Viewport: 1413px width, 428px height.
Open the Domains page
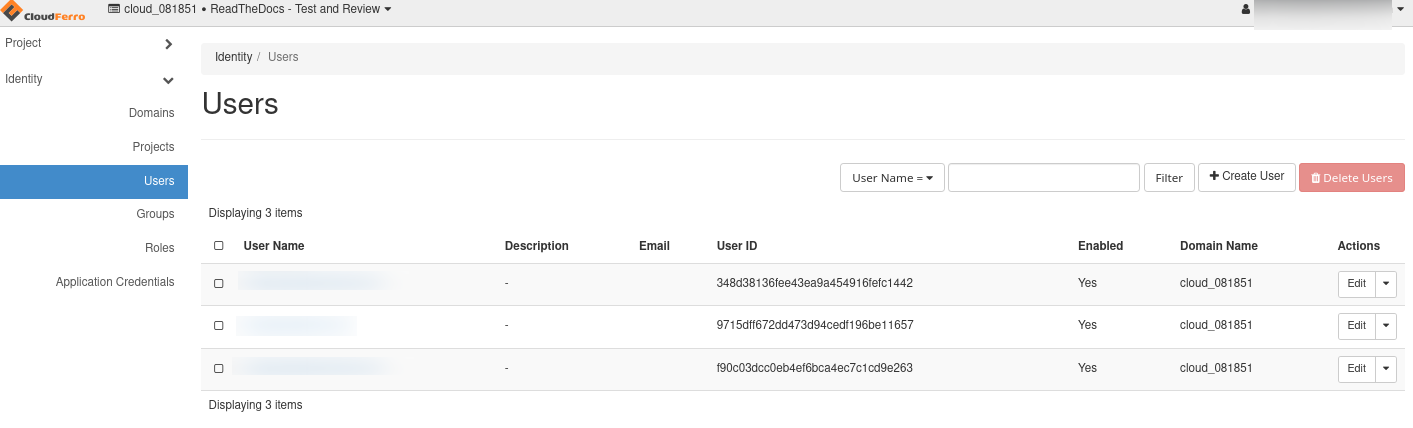point(152,113)
